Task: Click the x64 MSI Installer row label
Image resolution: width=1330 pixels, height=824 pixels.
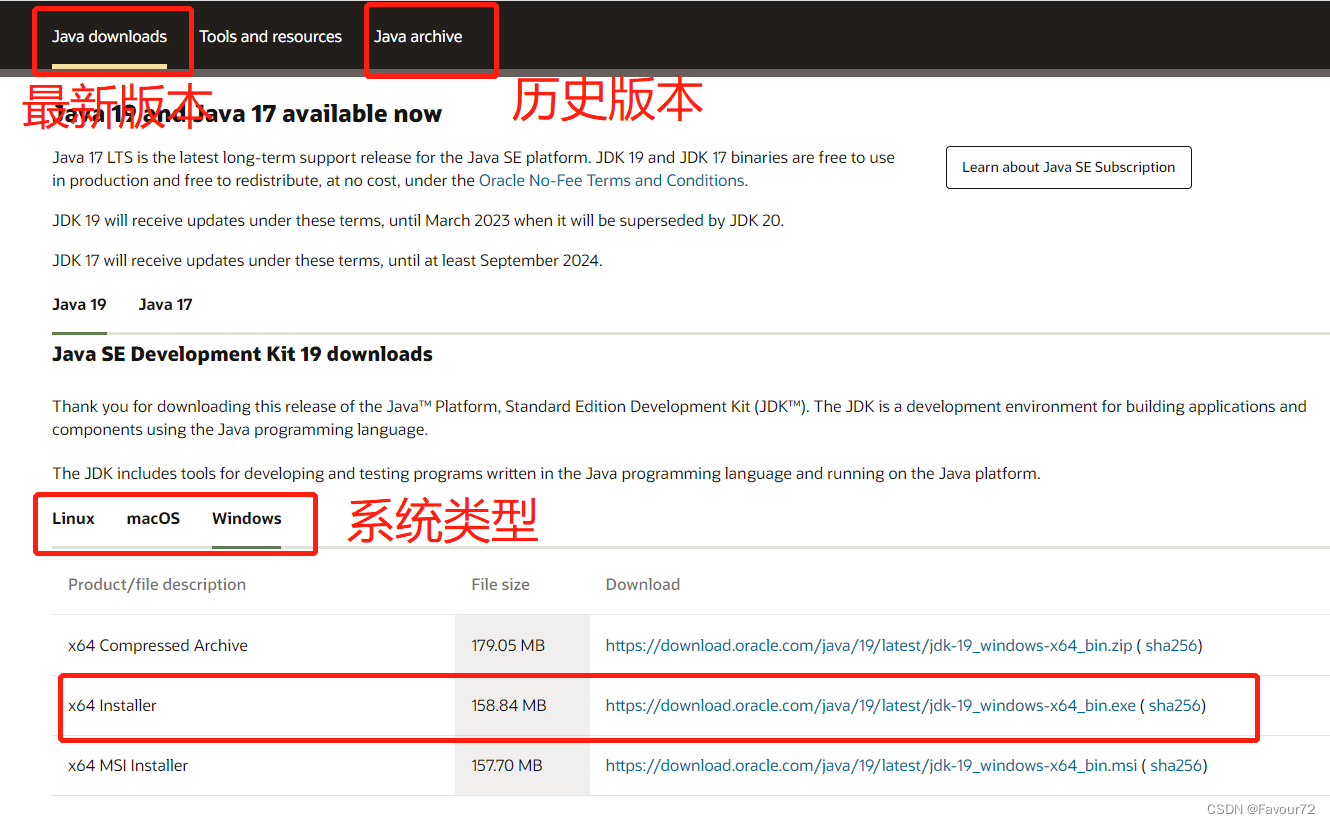Action: pyautogui.click(x=128, y=765)
